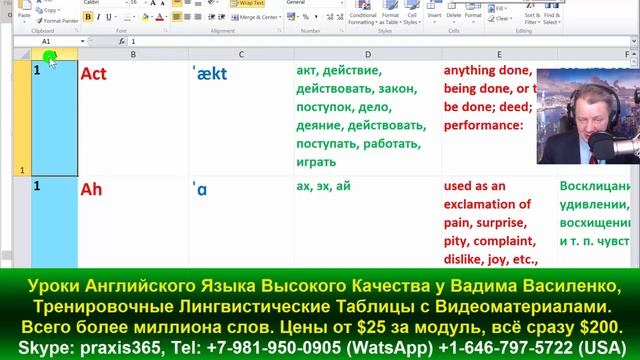Click the Paste button
The height and width of the screenshot is (360, 640).
pos(24,10)
